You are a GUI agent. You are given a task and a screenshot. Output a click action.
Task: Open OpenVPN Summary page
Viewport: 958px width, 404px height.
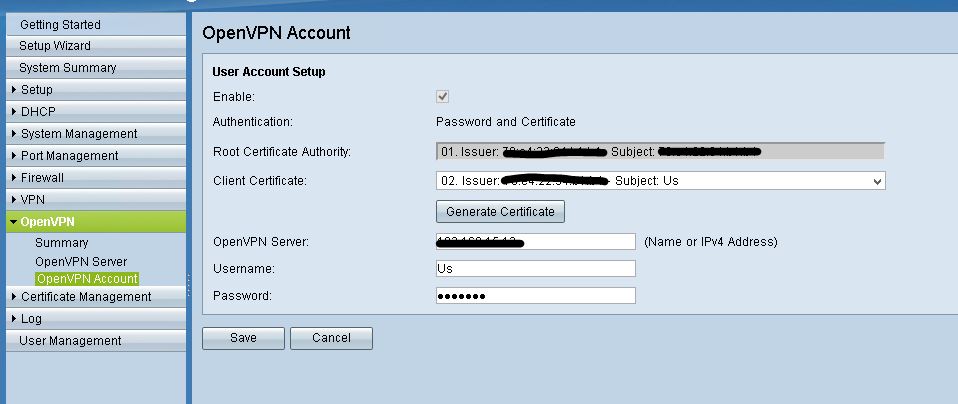pyautogui.click(x=62, y=243)
